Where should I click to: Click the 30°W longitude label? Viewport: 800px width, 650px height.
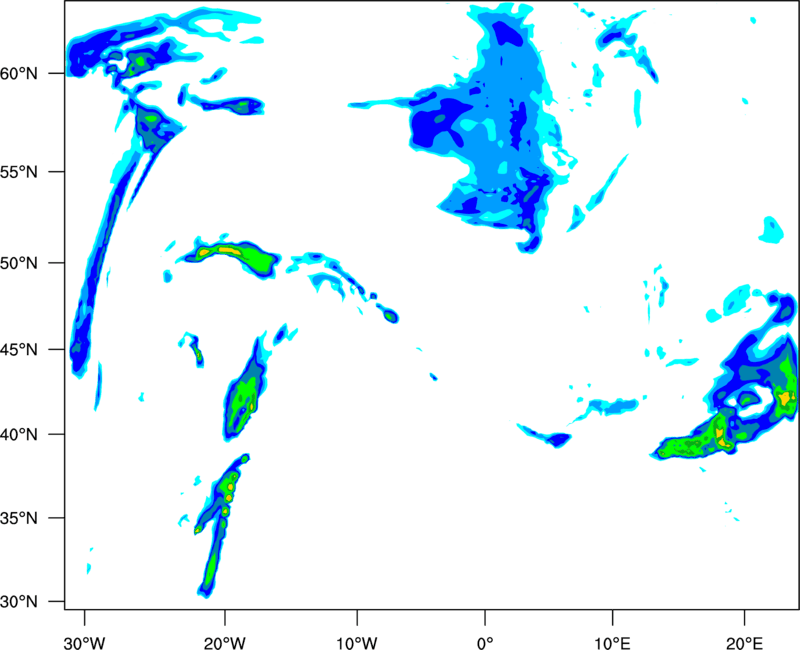click(85, 643)
